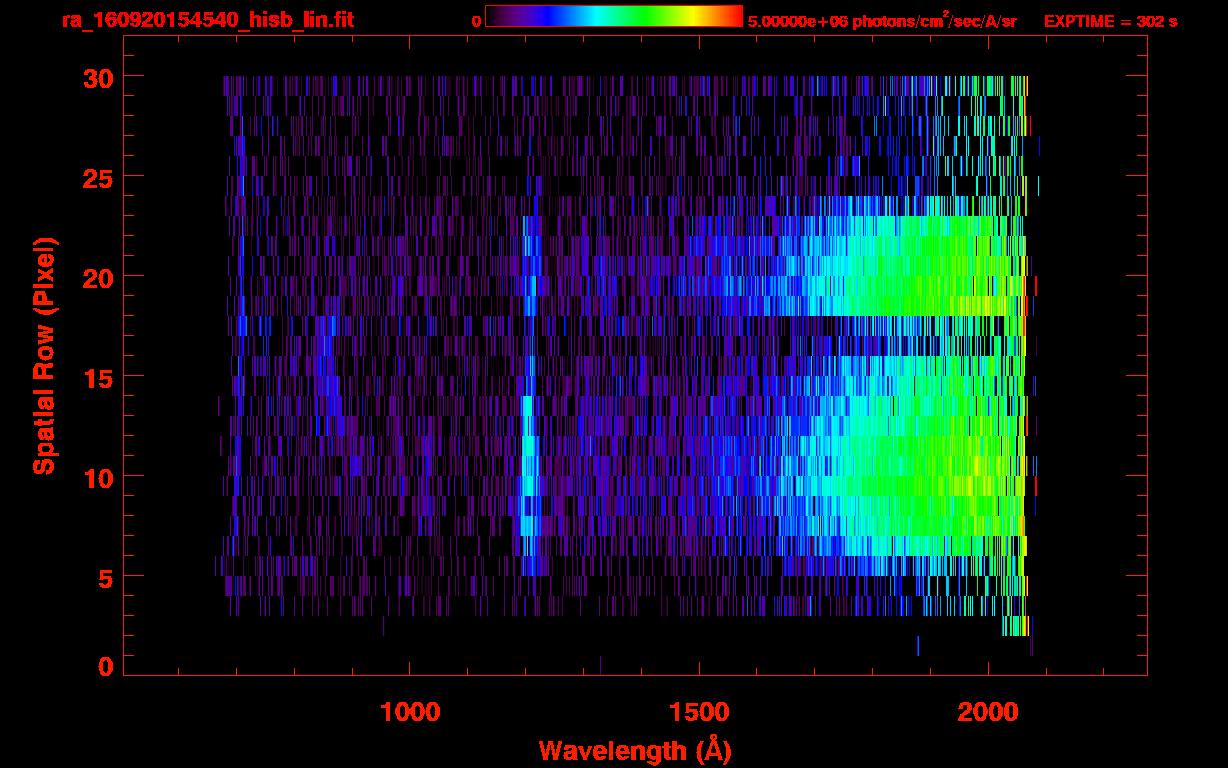Click the 1500 wavelength tick label
The image size is (1228, 768).
pos(699,712)
